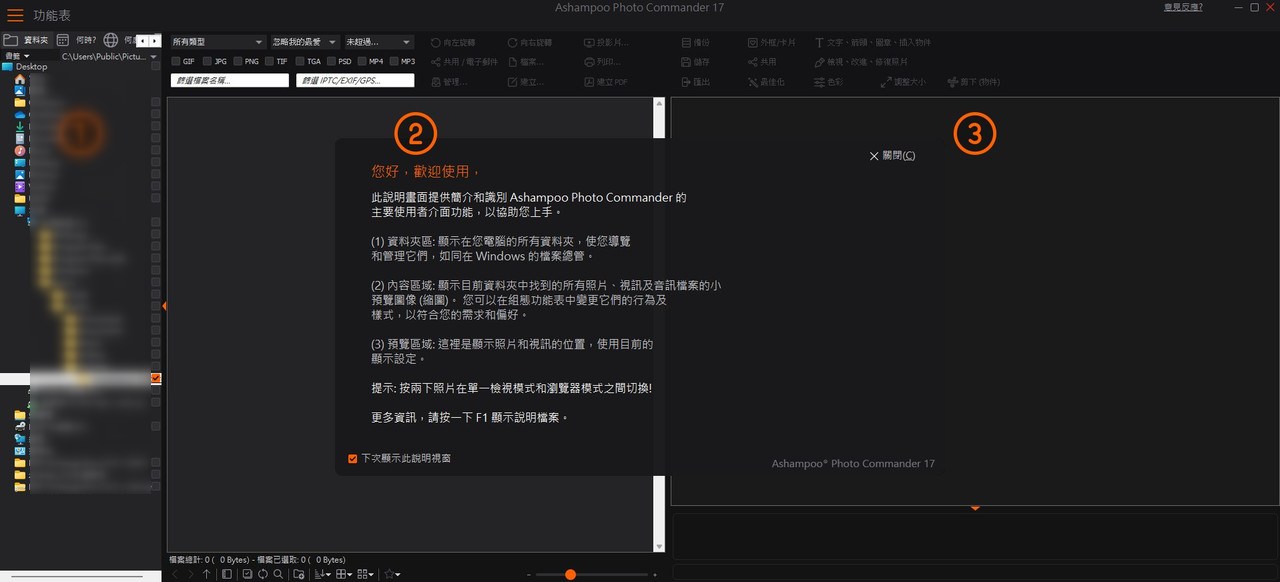Click the 剪下 (物件) cut object tool
1280x582 pixels.
973,82
